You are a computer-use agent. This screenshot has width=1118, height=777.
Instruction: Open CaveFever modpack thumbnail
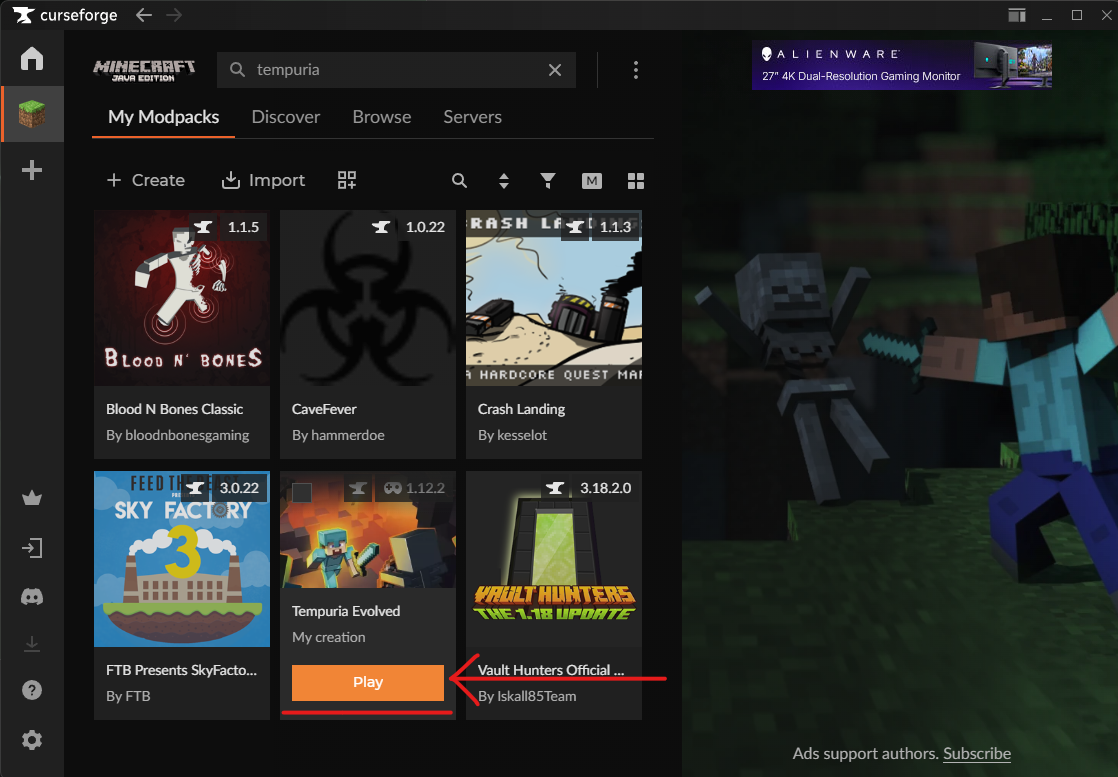coord(367,298)
